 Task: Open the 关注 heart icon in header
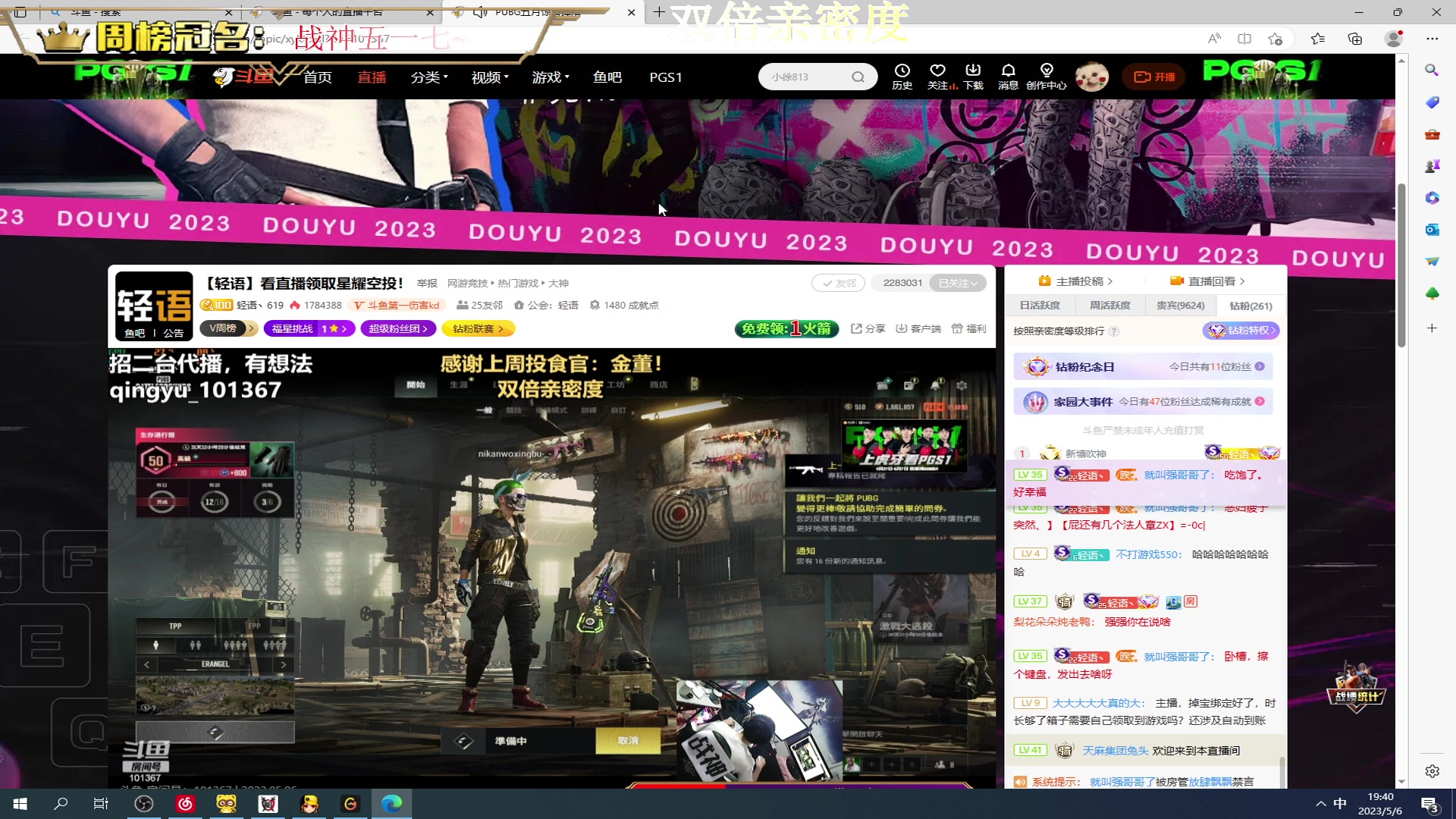pyautogui.click(x=937, y=71)
